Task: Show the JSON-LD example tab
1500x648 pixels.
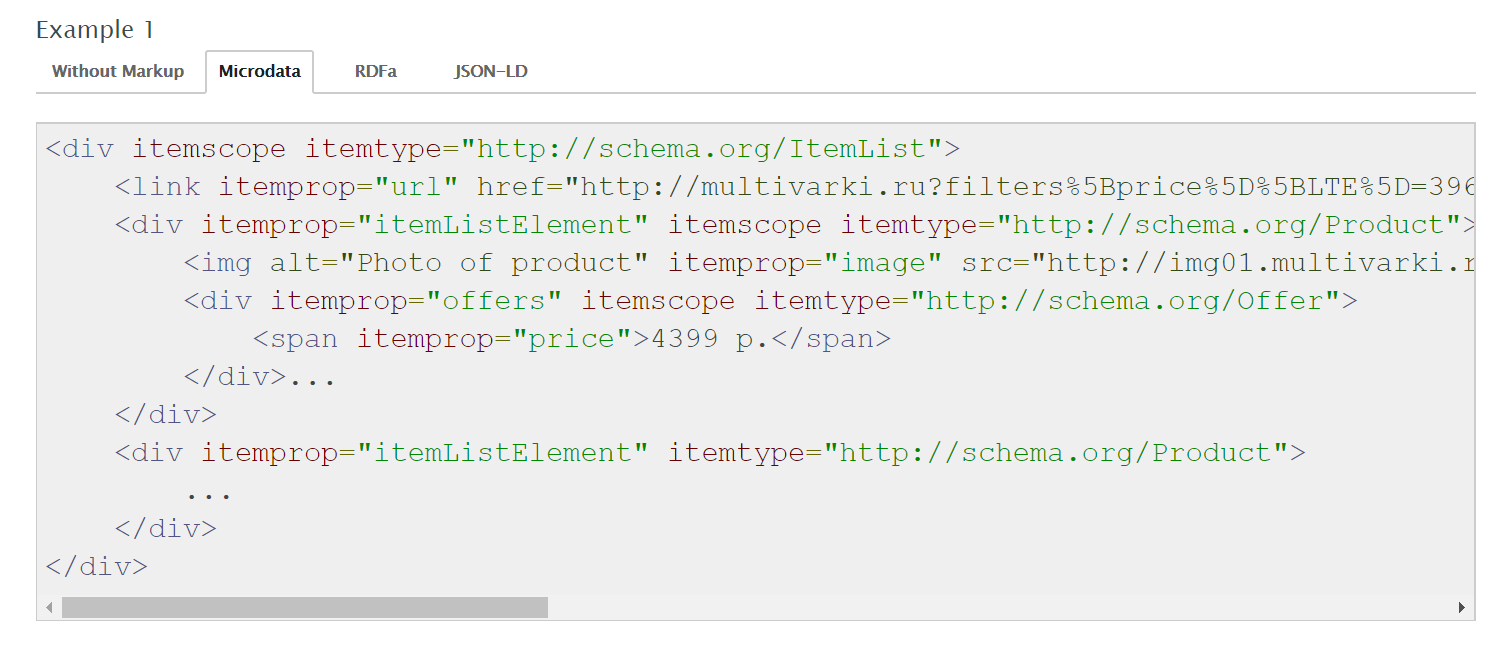Action: coord(491,71)
